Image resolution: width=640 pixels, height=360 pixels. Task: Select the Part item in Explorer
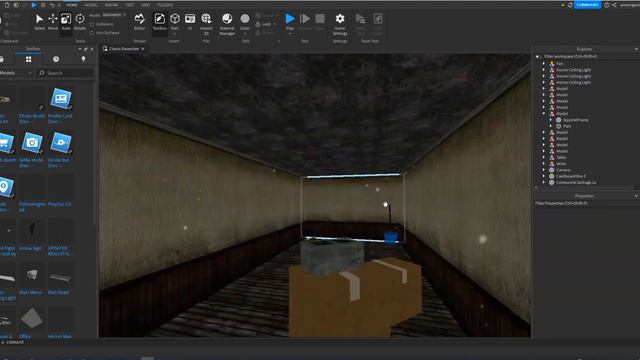point(567,127)
